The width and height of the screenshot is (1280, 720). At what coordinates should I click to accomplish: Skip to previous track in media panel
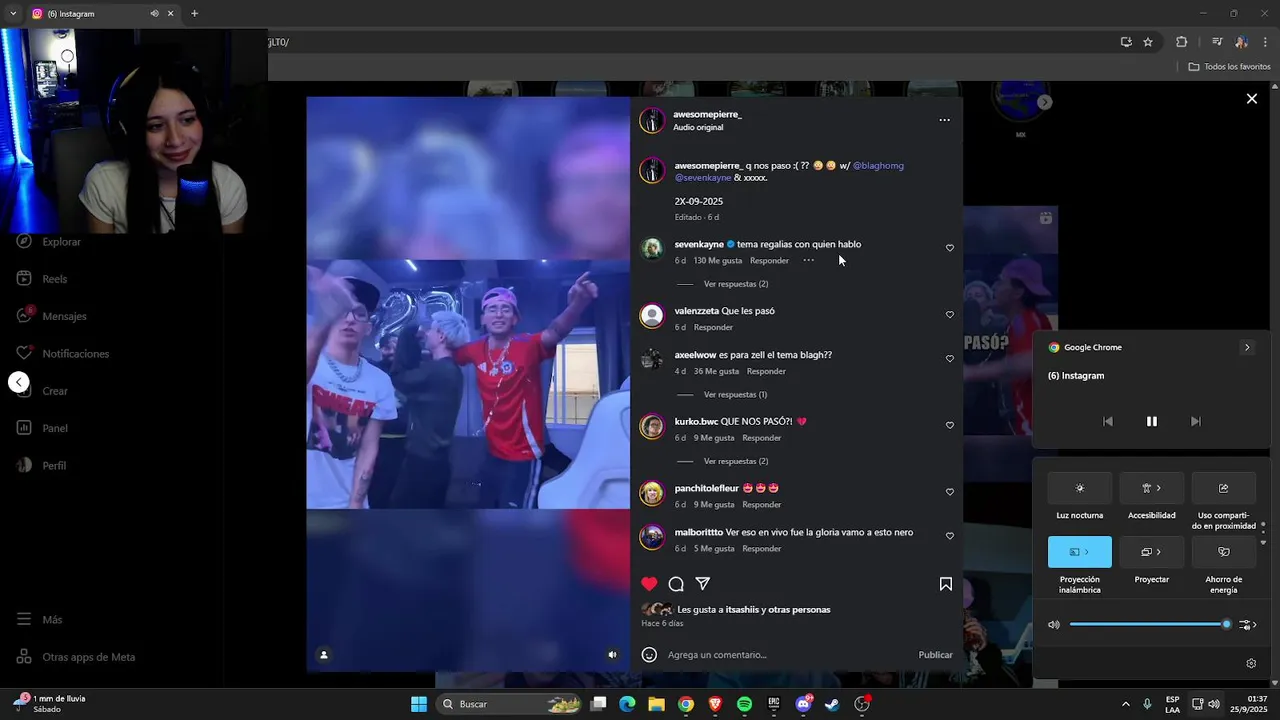(x=1107, y=422)
